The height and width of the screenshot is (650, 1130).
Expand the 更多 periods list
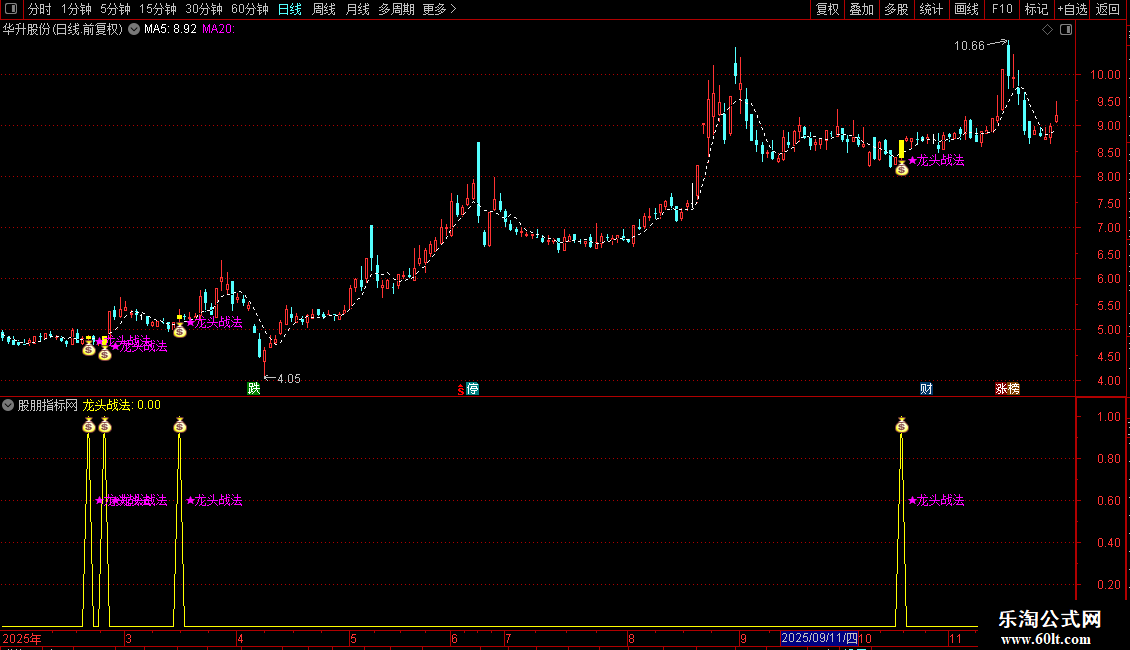439,9
